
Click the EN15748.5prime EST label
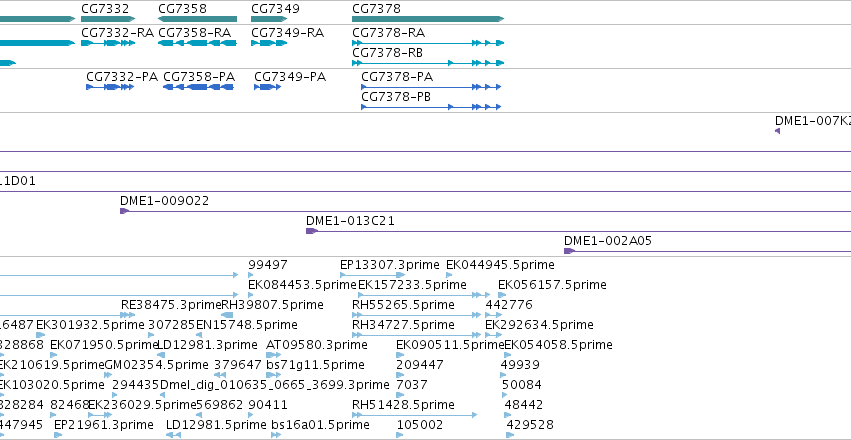tap(247, 325)
